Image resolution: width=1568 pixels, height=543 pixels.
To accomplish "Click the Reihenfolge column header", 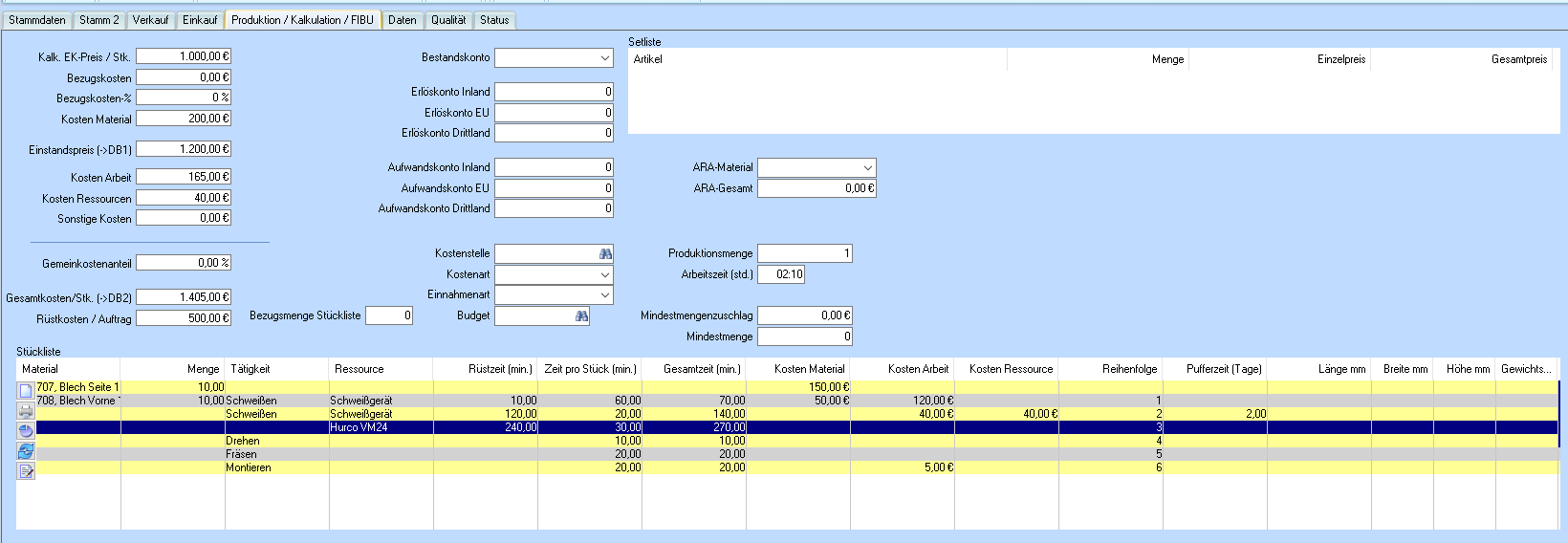I will (1129, 369).
